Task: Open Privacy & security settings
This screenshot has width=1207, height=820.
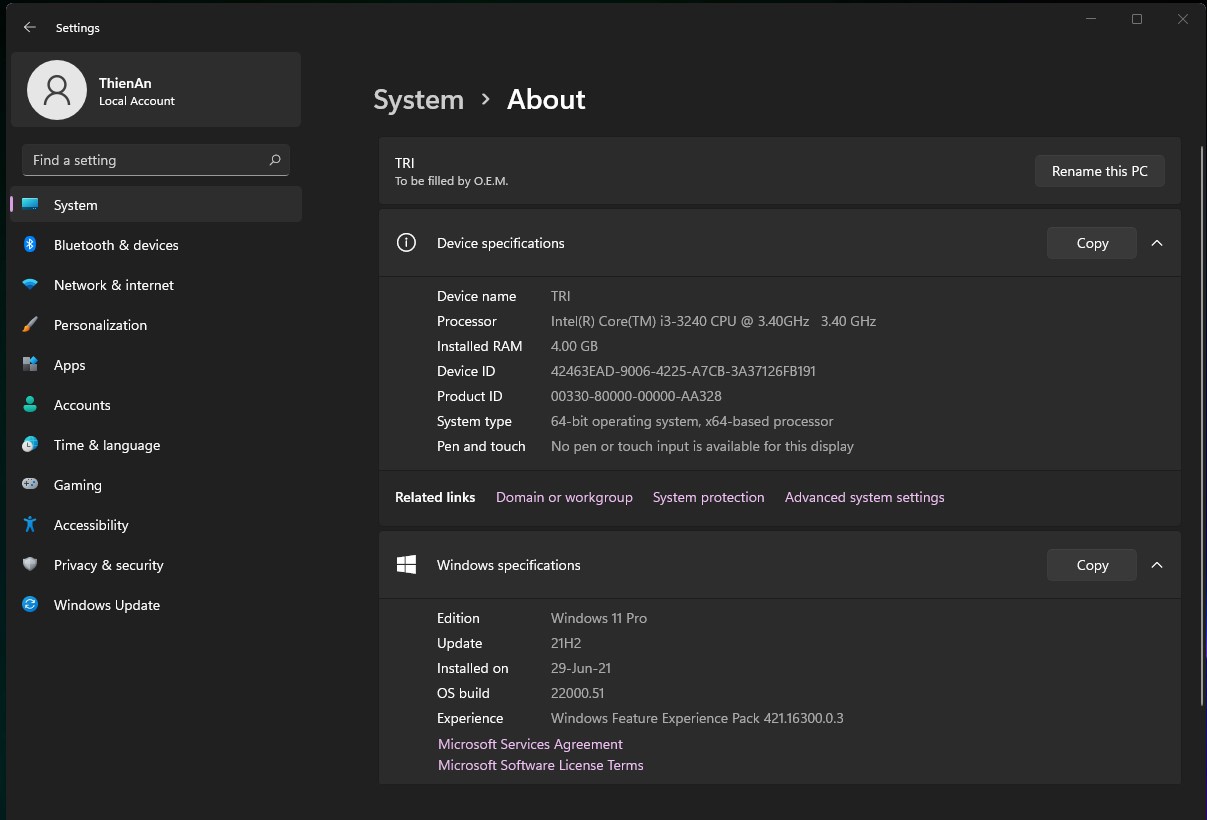Action: point(156,565)
